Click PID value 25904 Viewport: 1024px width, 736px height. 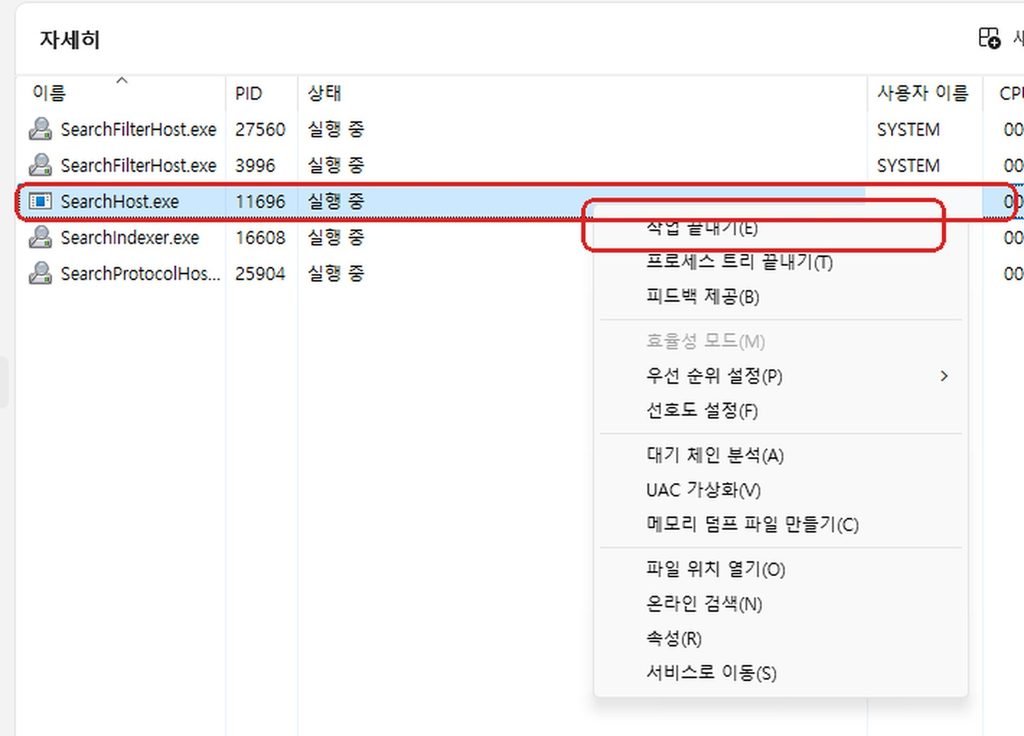(x=260, y=273)
